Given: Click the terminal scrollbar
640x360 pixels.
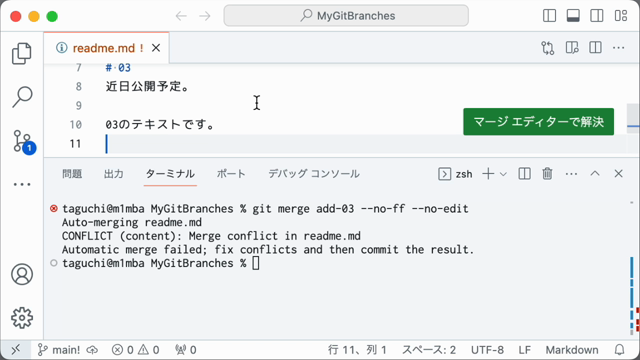Looking at the screenshot, I should [632, 268].
